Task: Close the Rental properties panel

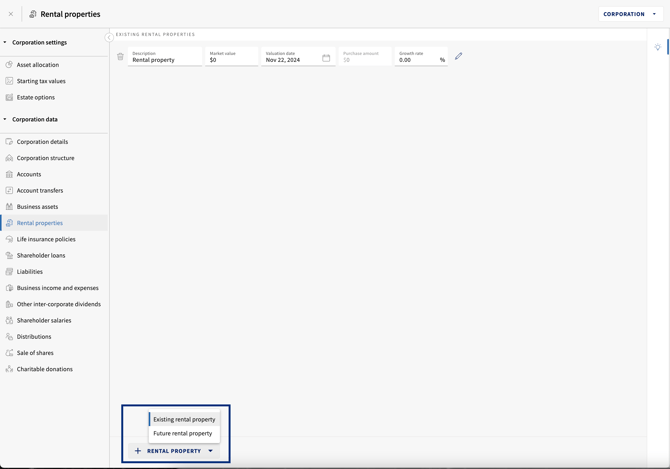Action: (11, 14)
